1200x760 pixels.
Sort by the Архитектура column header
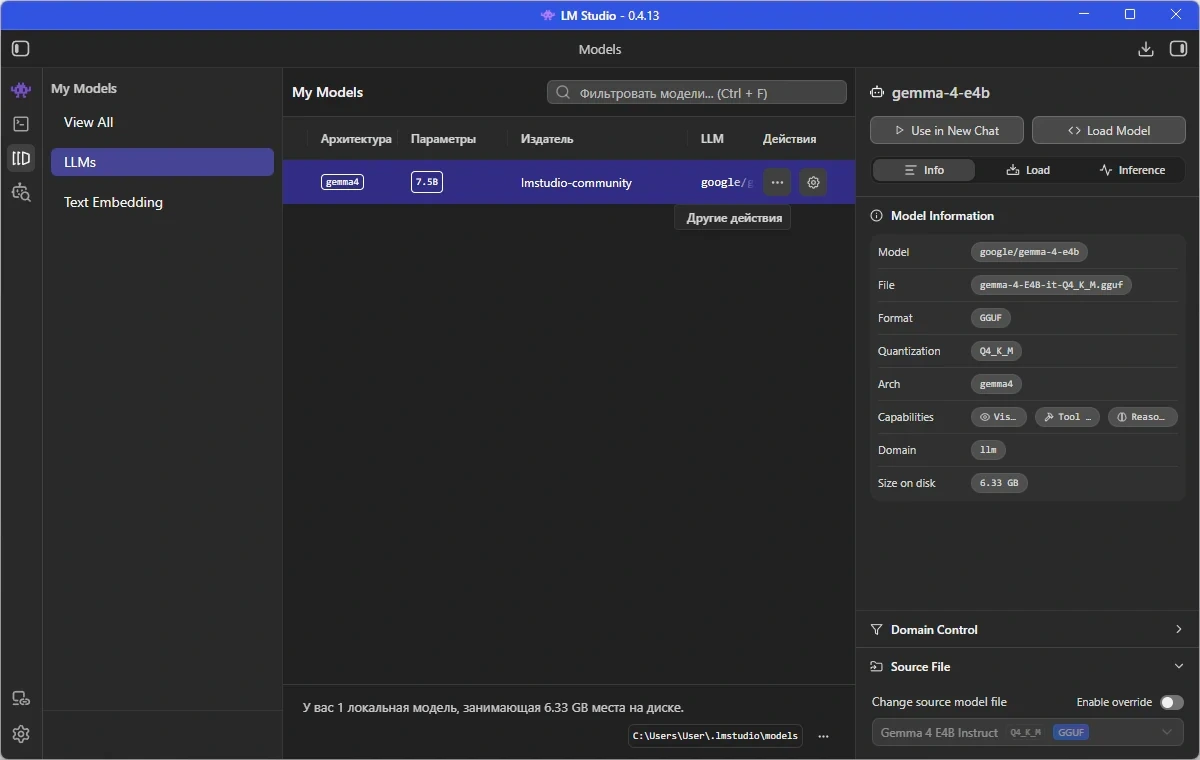pos(356,139)
